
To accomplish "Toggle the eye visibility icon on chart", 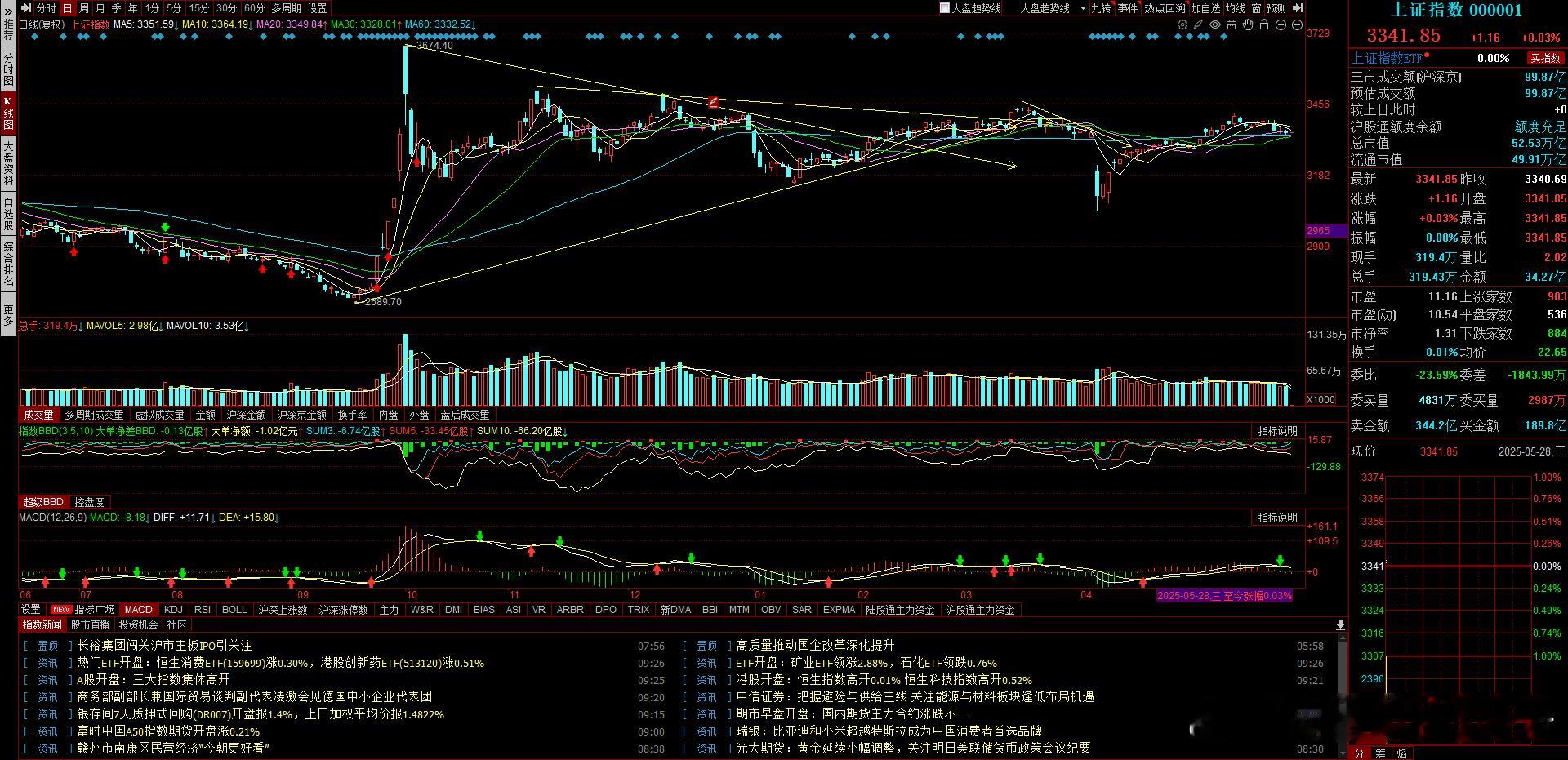I will click(x=1215, y=25).
